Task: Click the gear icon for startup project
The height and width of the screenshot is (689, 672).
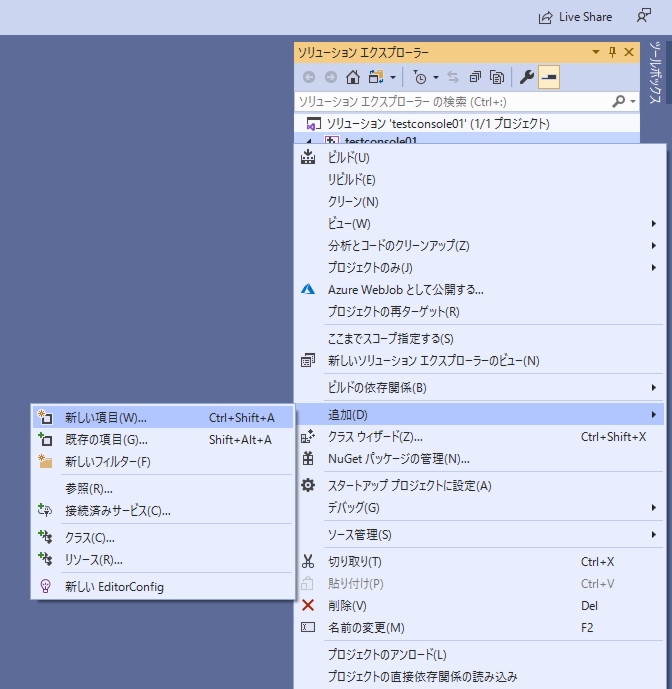Action: [x=308, y=485]
